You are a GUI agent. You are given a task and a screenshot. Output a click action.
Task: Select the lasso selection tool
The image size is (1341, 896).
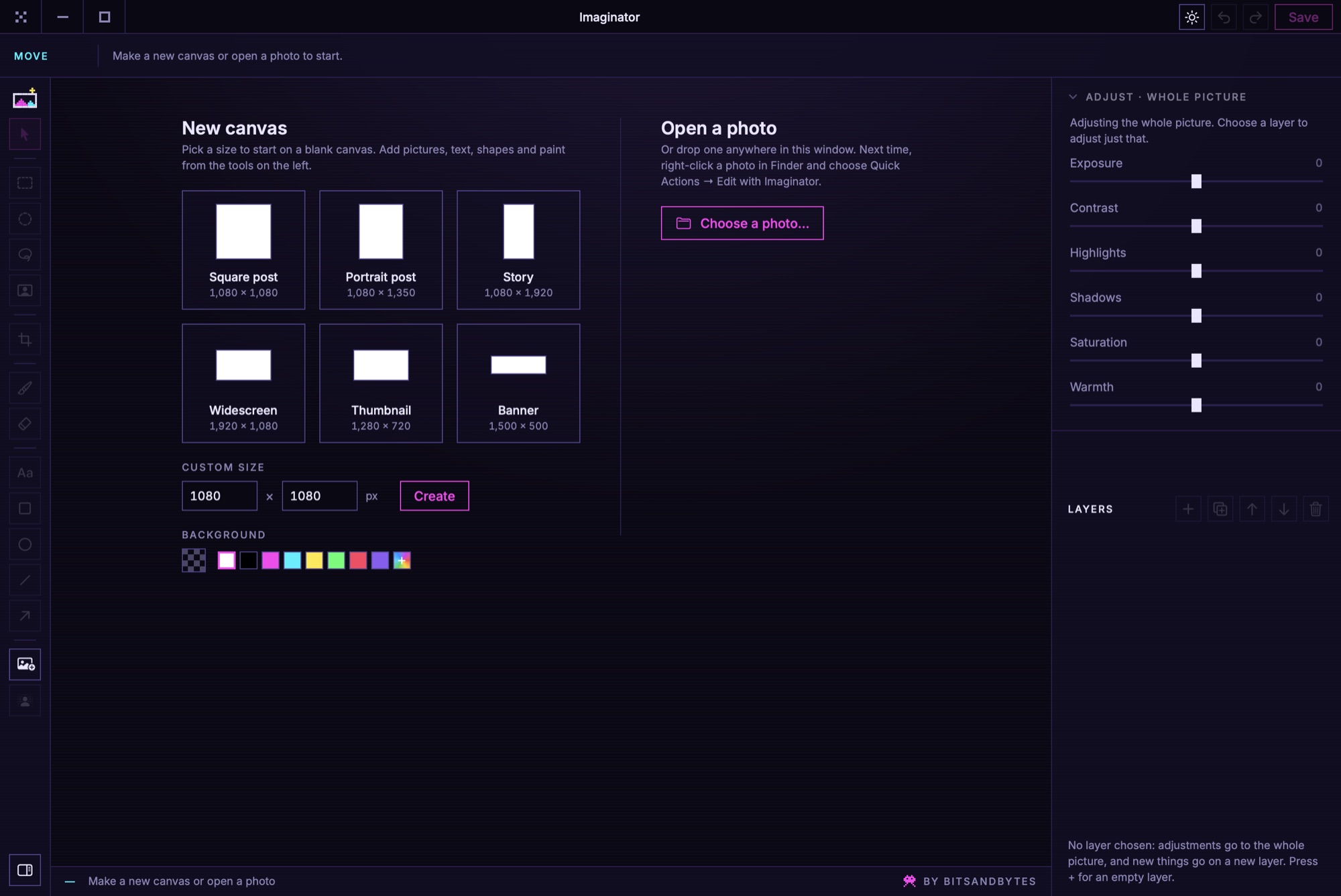tap(25, 255)
